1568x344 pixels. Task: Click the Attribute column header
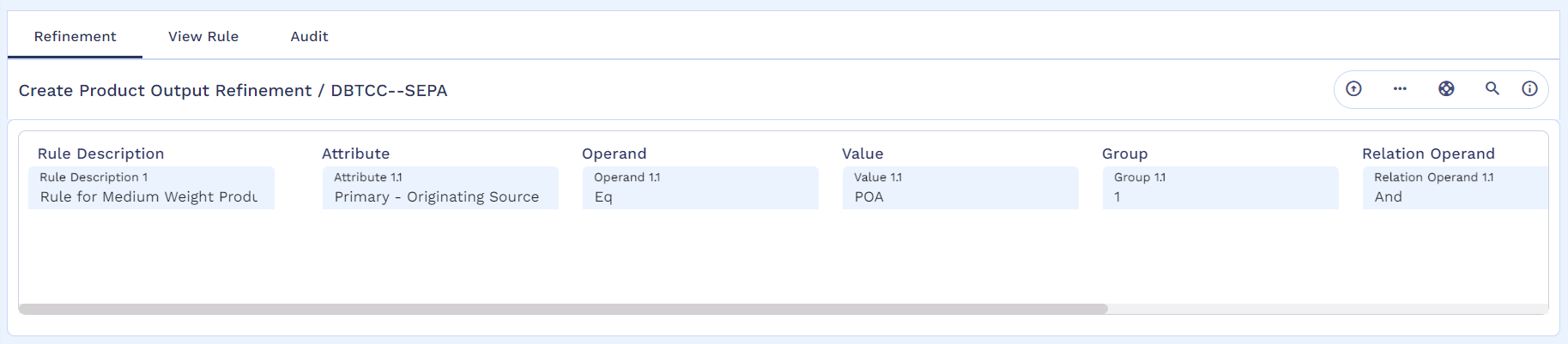(x=355, y=154)
